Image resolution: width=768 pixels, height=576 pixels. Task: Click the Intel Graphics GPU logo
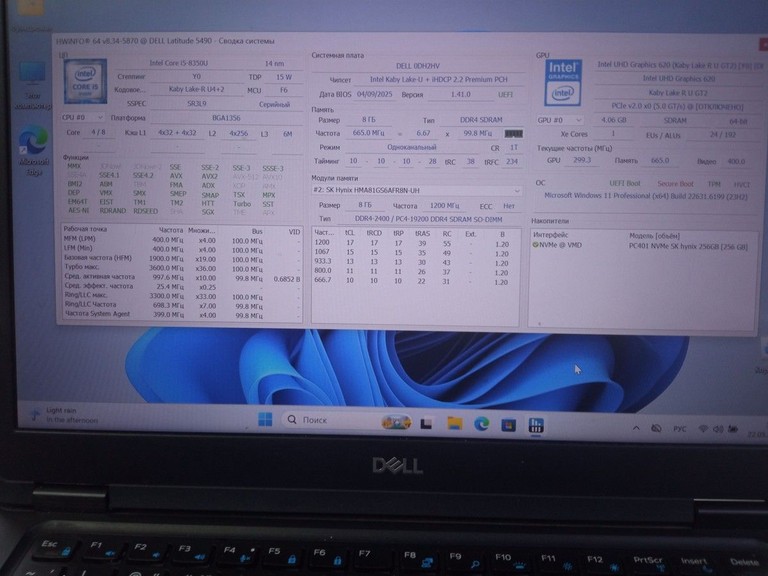[x=563, y=83]
